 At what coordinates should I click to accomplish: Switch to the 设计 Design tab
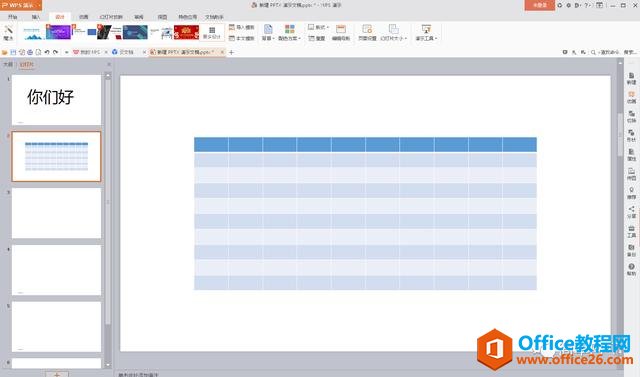[x=60, y=17]
